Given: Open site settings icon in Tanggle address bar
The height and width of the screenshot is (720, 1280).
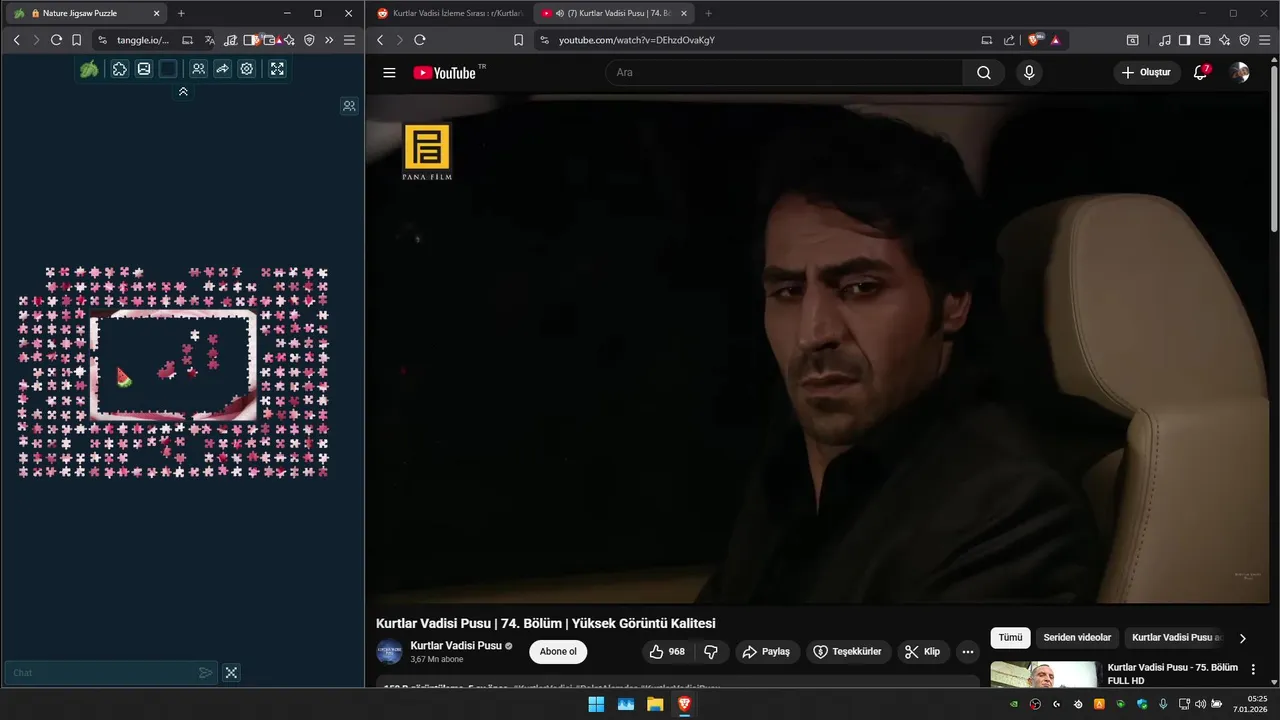Looking at the screenshot, I should pos(102,40).
